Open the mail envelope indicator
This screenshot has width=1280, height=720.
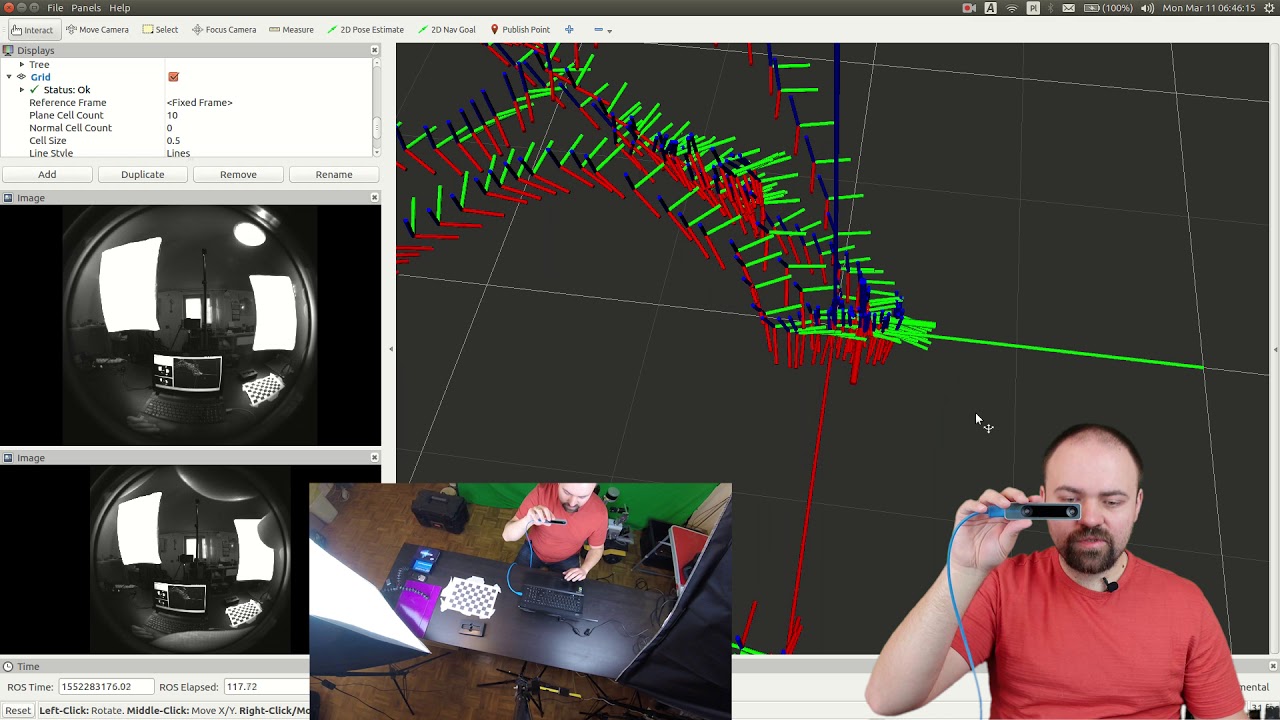pyautogui.click(x=1069, y=8)
